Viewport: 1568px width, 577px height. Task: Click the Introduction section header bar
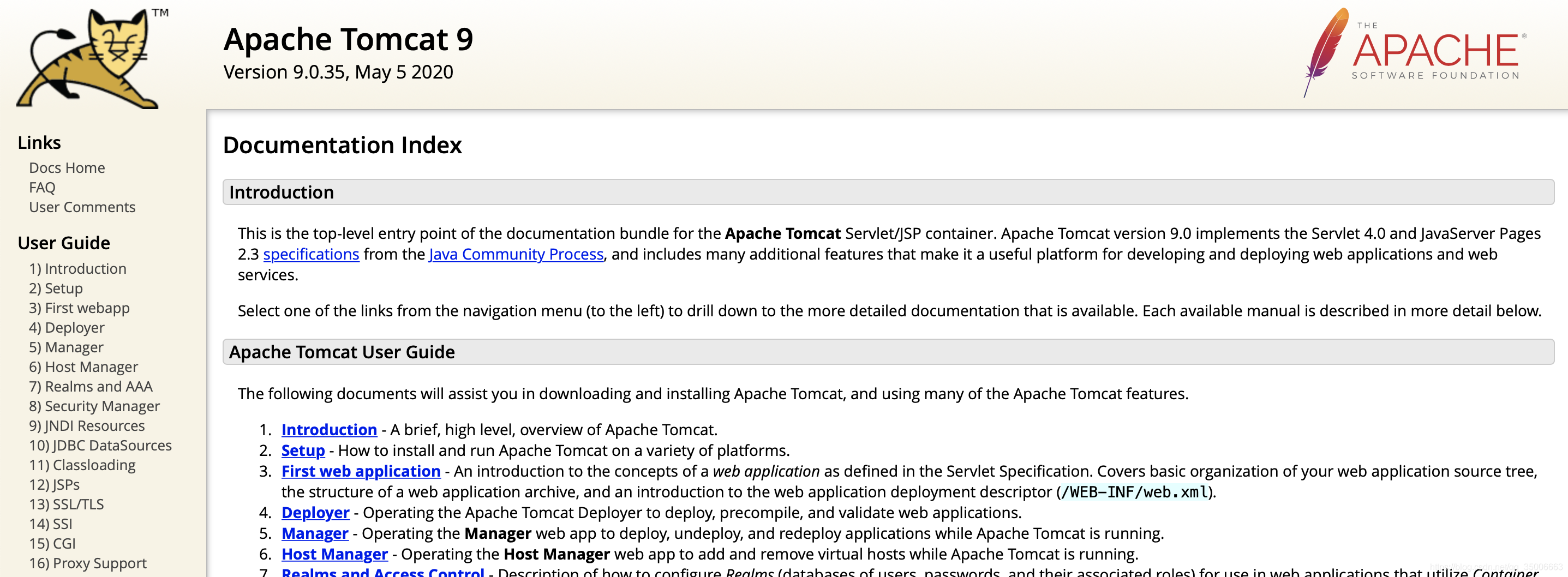pyautogui.click(x=888, y=192)
